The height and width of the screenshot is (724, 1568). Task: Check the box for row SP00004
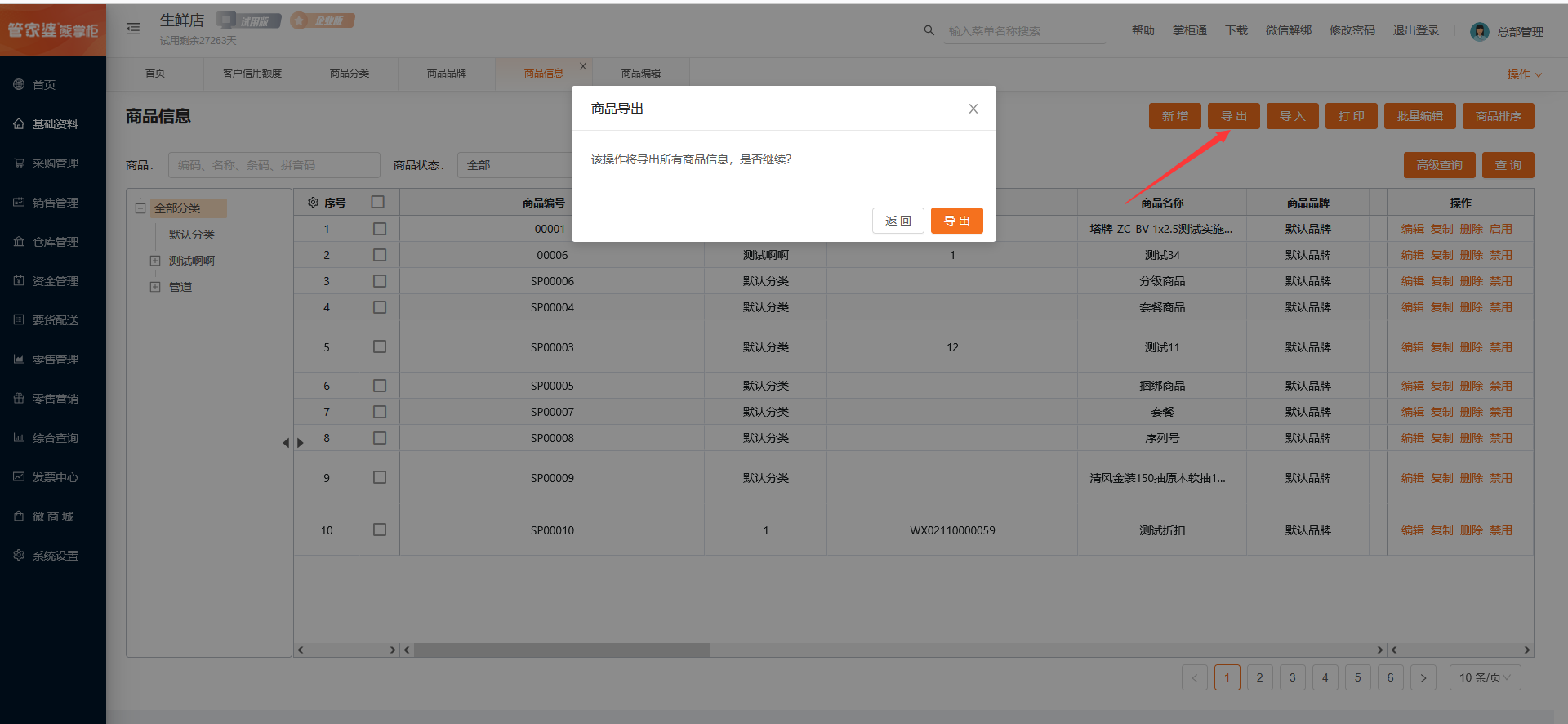380,307
